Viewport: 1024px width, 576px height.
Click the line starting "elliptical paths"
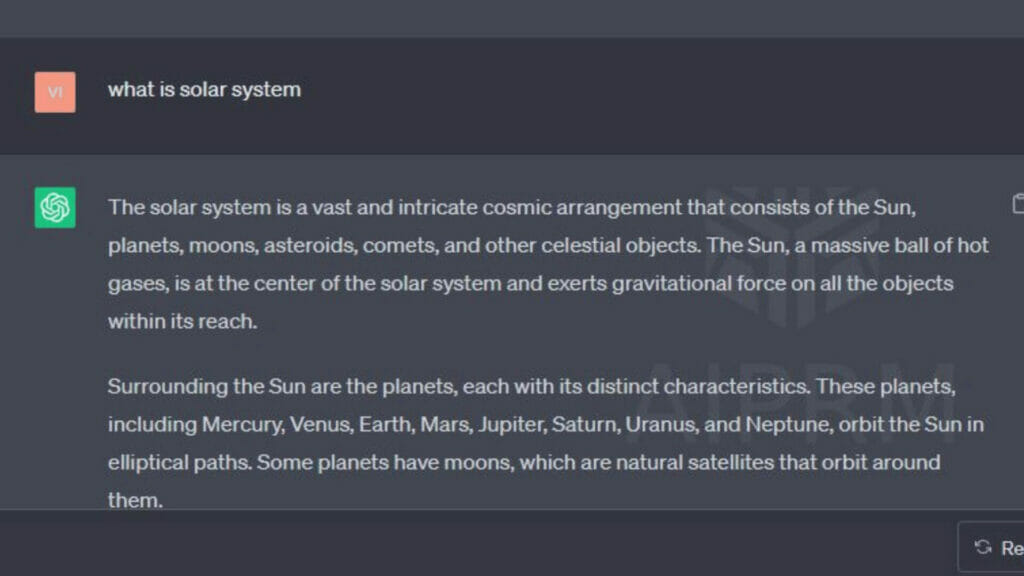tap(524, 462)
